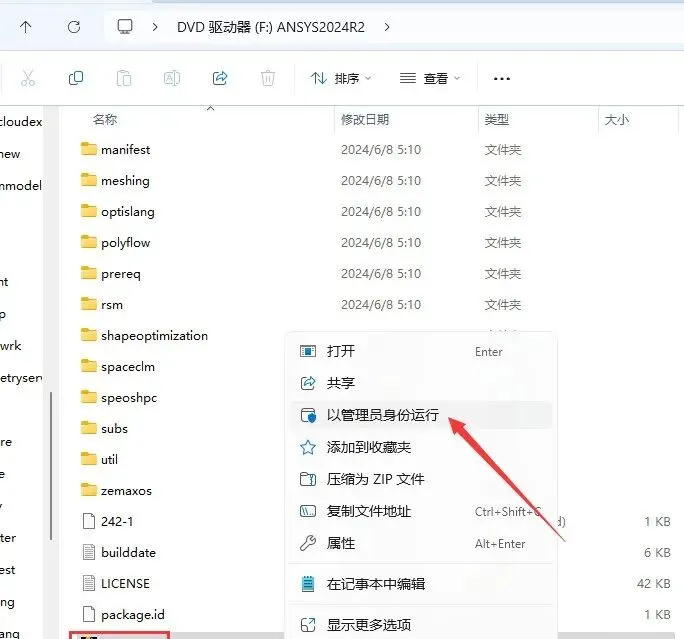Screen dimensions: 684x639
Task: Select the zemaxos folder
Action: click(x=116, y=490)
